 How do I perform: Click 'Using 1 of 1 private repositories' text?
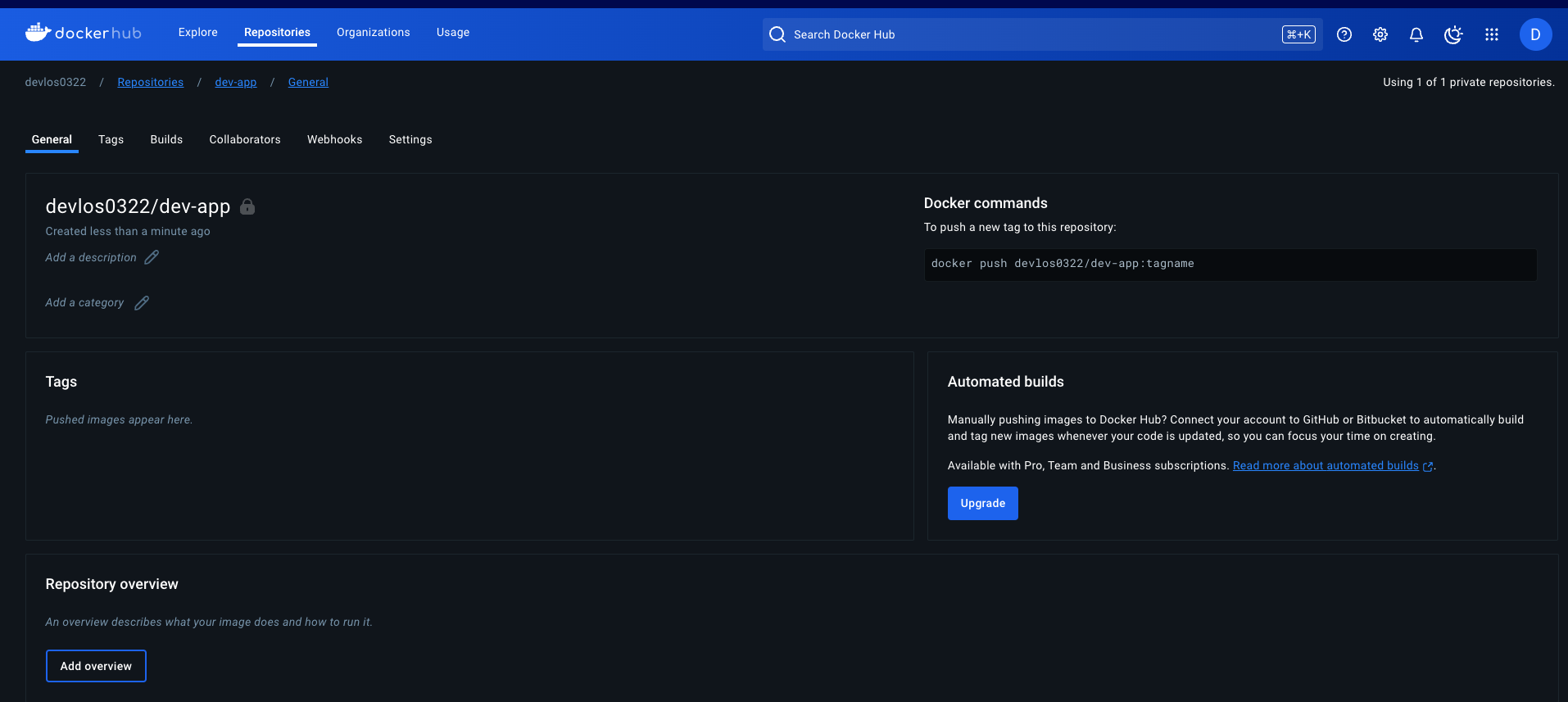click(1469, 82)
